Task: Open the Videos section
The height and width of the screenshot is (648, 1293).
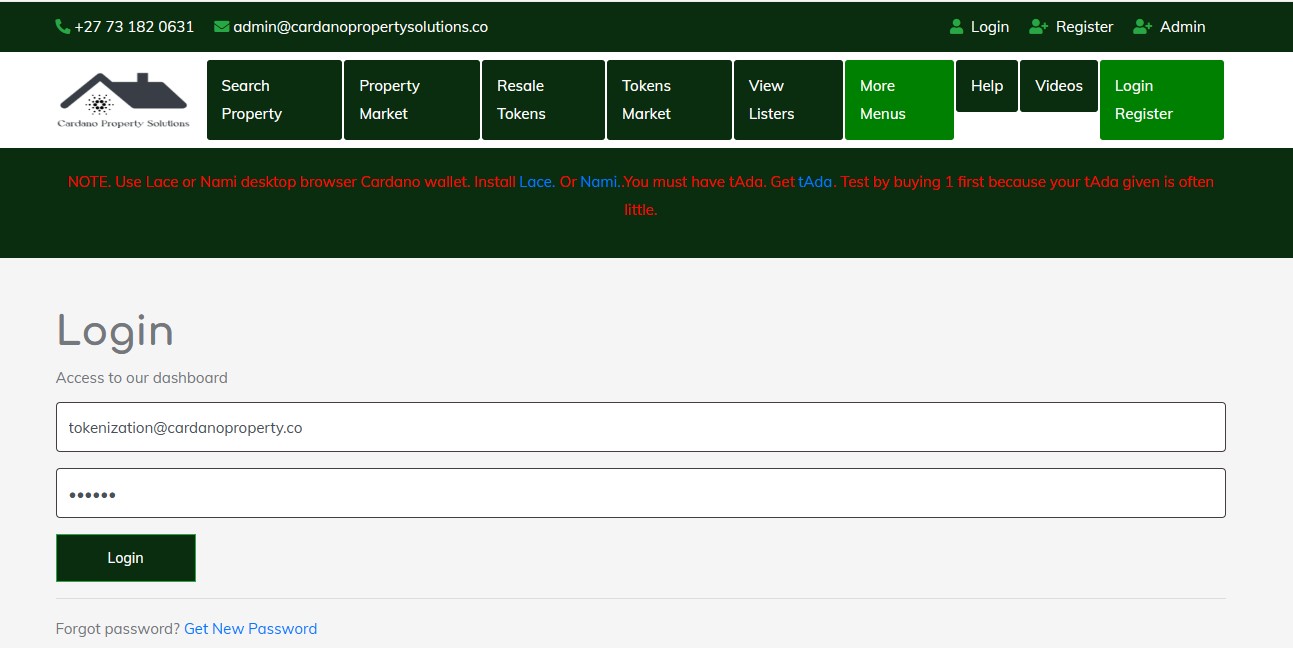Action: pyautogui.click(x=1058, y=85)
